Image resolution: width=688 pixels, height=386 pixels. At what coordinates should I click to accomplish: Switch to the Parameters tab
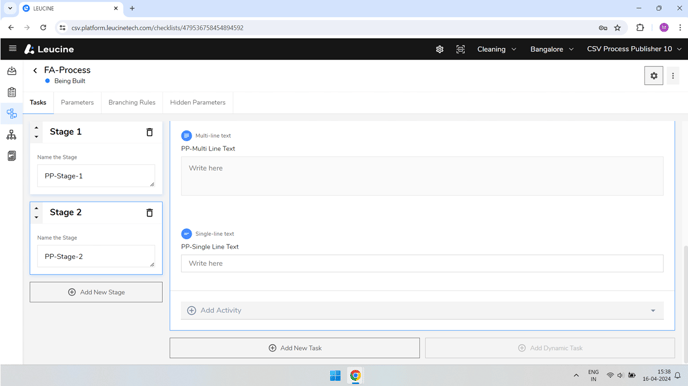coord(77,102)
